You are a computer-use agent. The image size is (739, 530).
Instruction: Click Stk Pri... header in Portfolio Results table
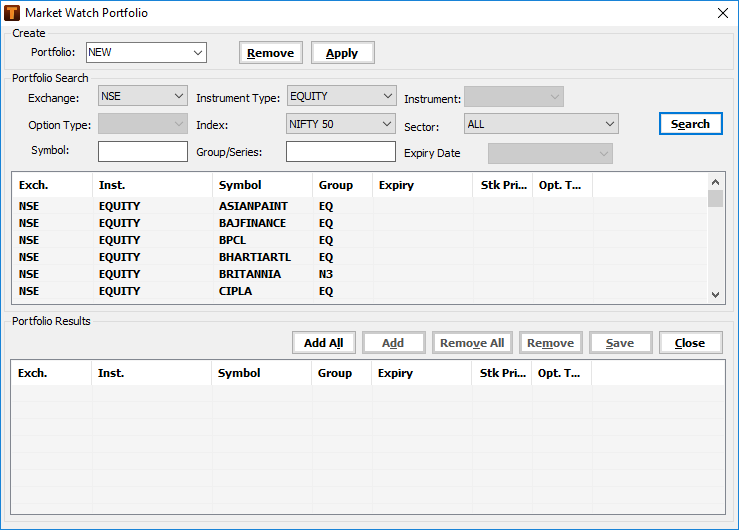pos(502,373)
